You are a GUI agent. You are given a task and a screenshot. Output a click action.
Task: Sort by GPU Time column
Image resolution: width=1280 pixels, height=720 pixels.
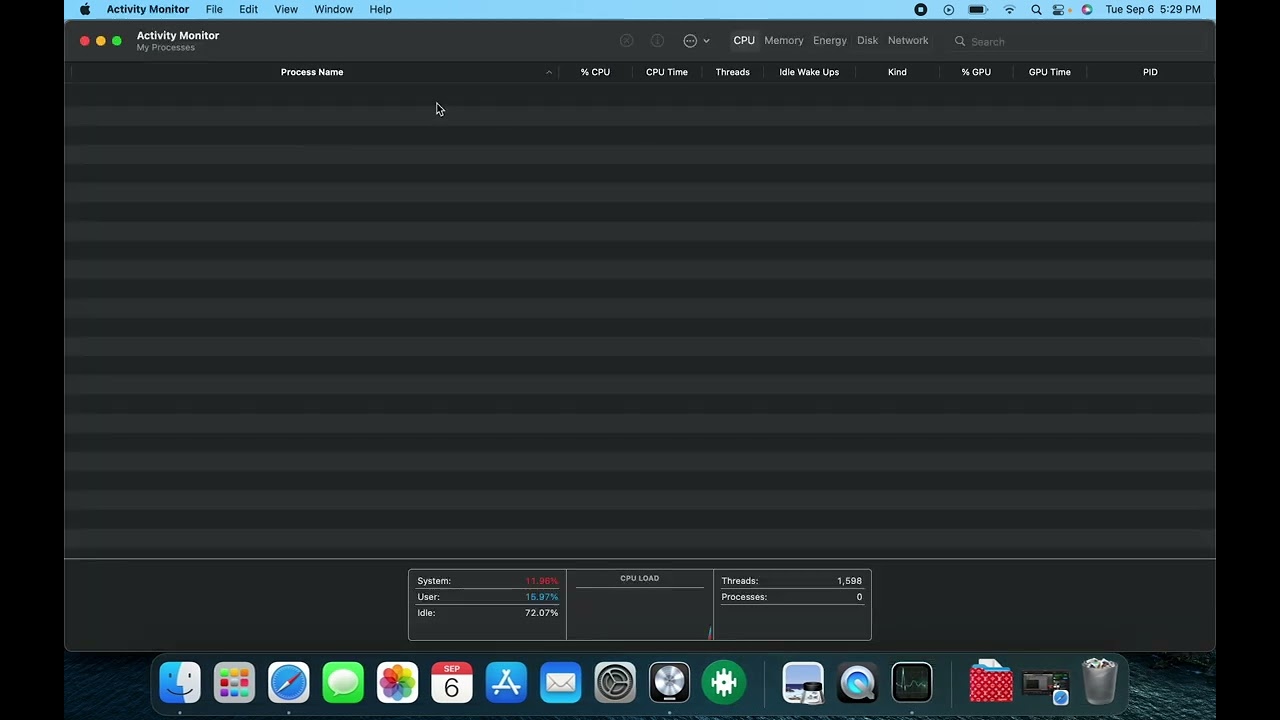click(x=1050, y=72)
